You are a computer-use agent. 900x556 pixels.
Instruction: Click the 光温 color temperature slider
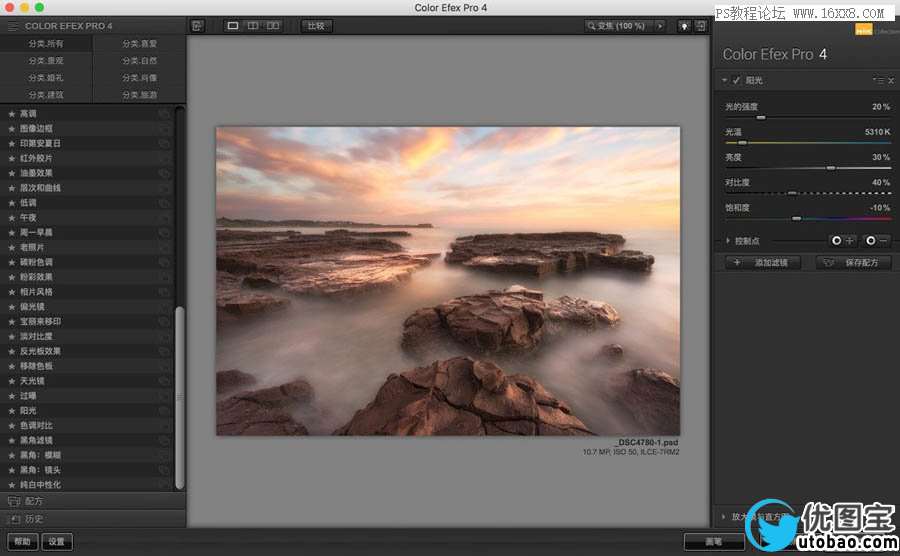click(x=808, y=142)
